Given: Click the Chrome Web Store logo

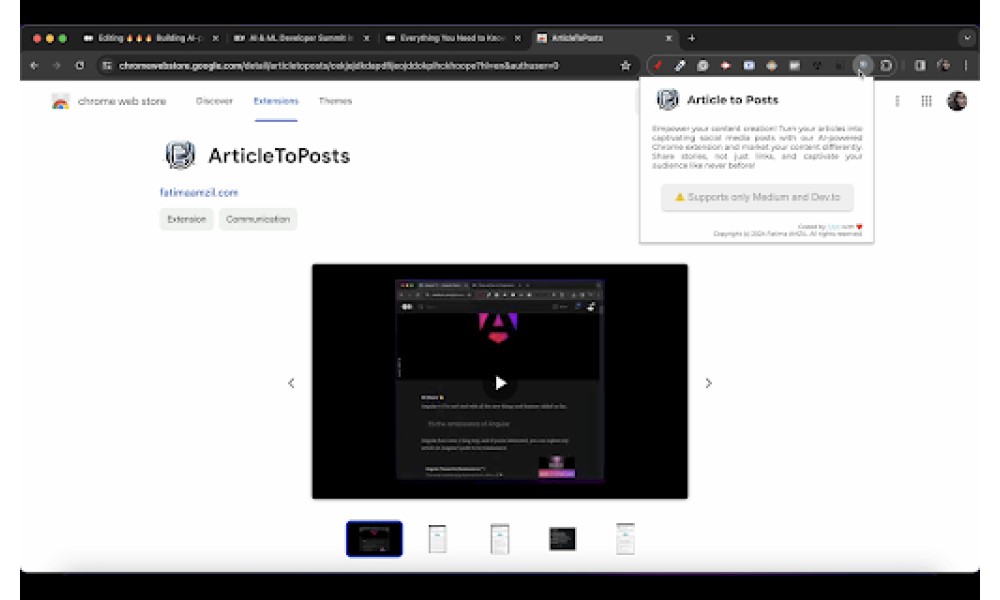Looking at the screenshot, I should (61, 101).
